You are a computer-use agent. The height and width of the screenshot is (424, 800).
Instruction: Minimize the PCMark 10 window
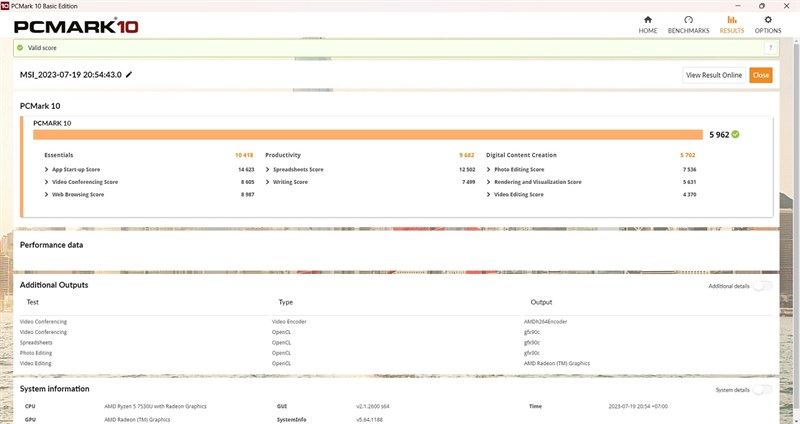[x=738, y=6]
